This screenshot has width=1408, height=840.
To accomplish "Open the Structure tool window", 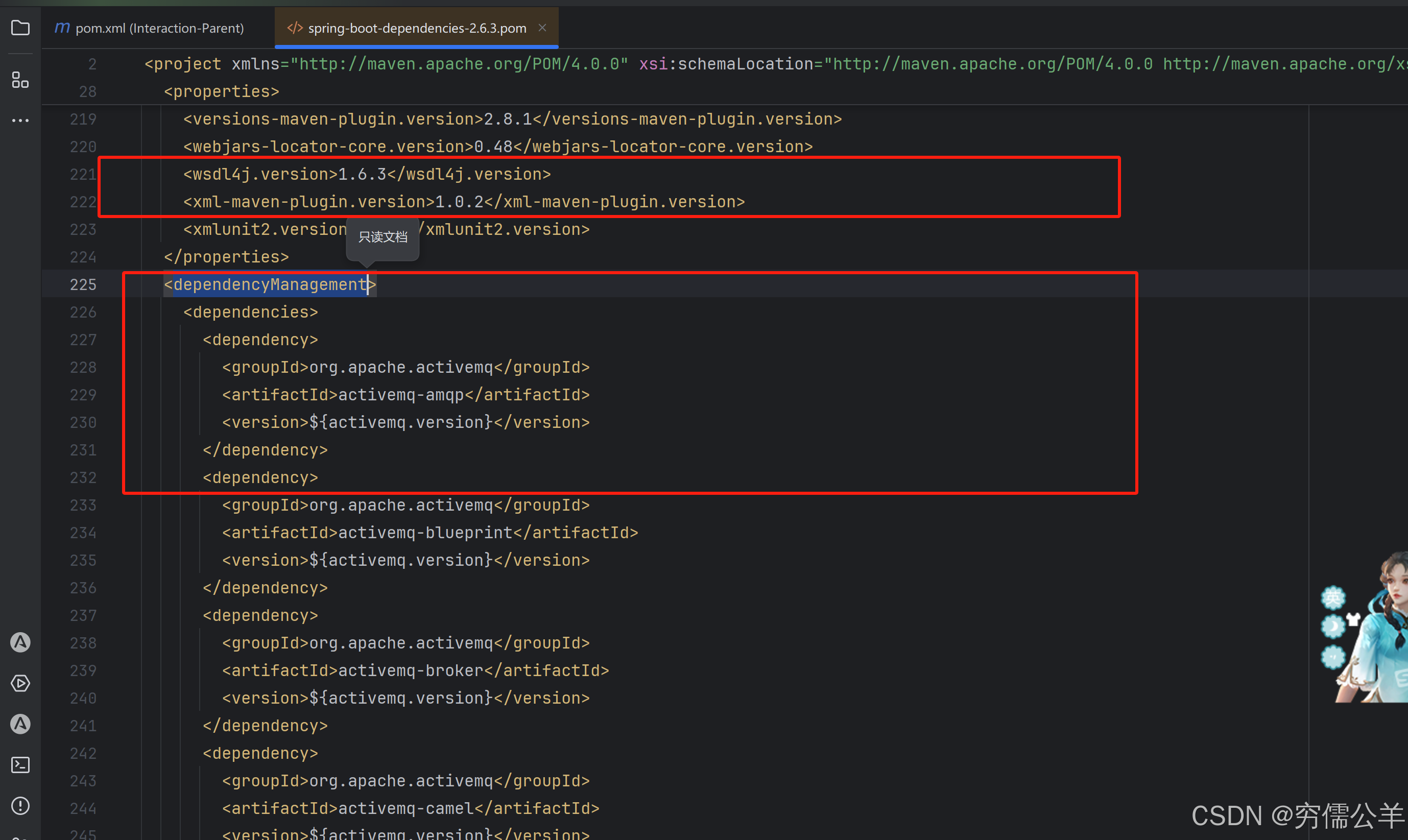I will click(20, 80).
